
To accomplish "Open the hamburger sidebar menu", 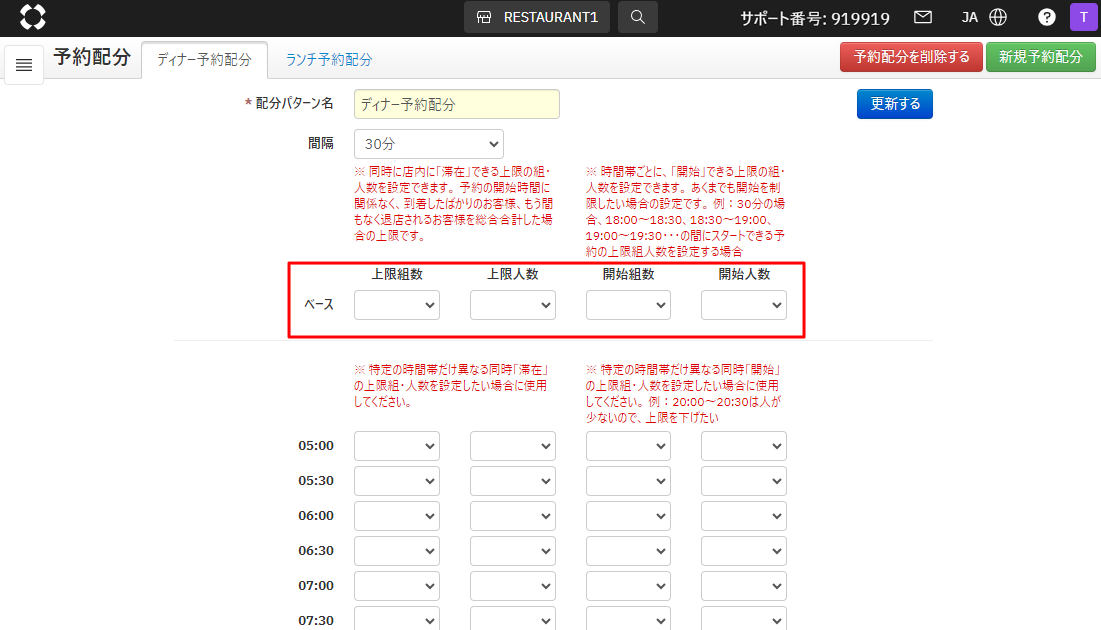I will pyautogui.click(x=24, y=65).
